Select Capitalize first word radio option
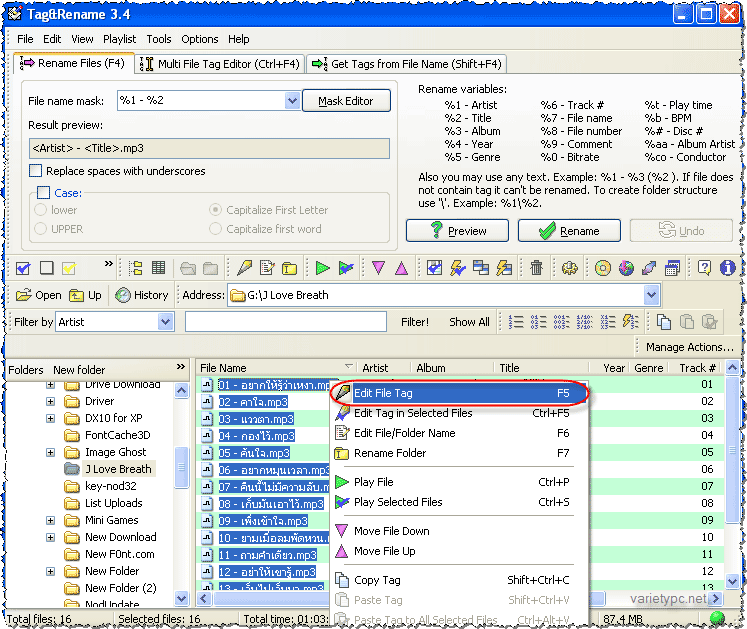The width and height of the screenshot is (747, 629). click(x=215, y=229)
